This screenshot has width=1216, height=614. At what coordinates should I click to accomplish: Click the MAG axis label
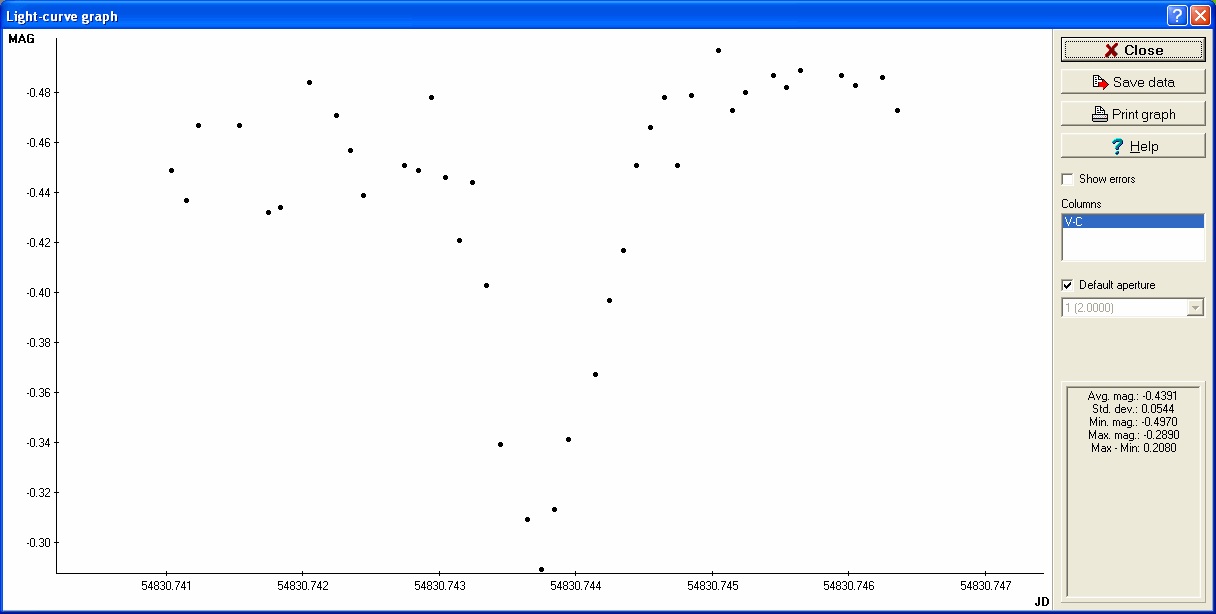21,39
